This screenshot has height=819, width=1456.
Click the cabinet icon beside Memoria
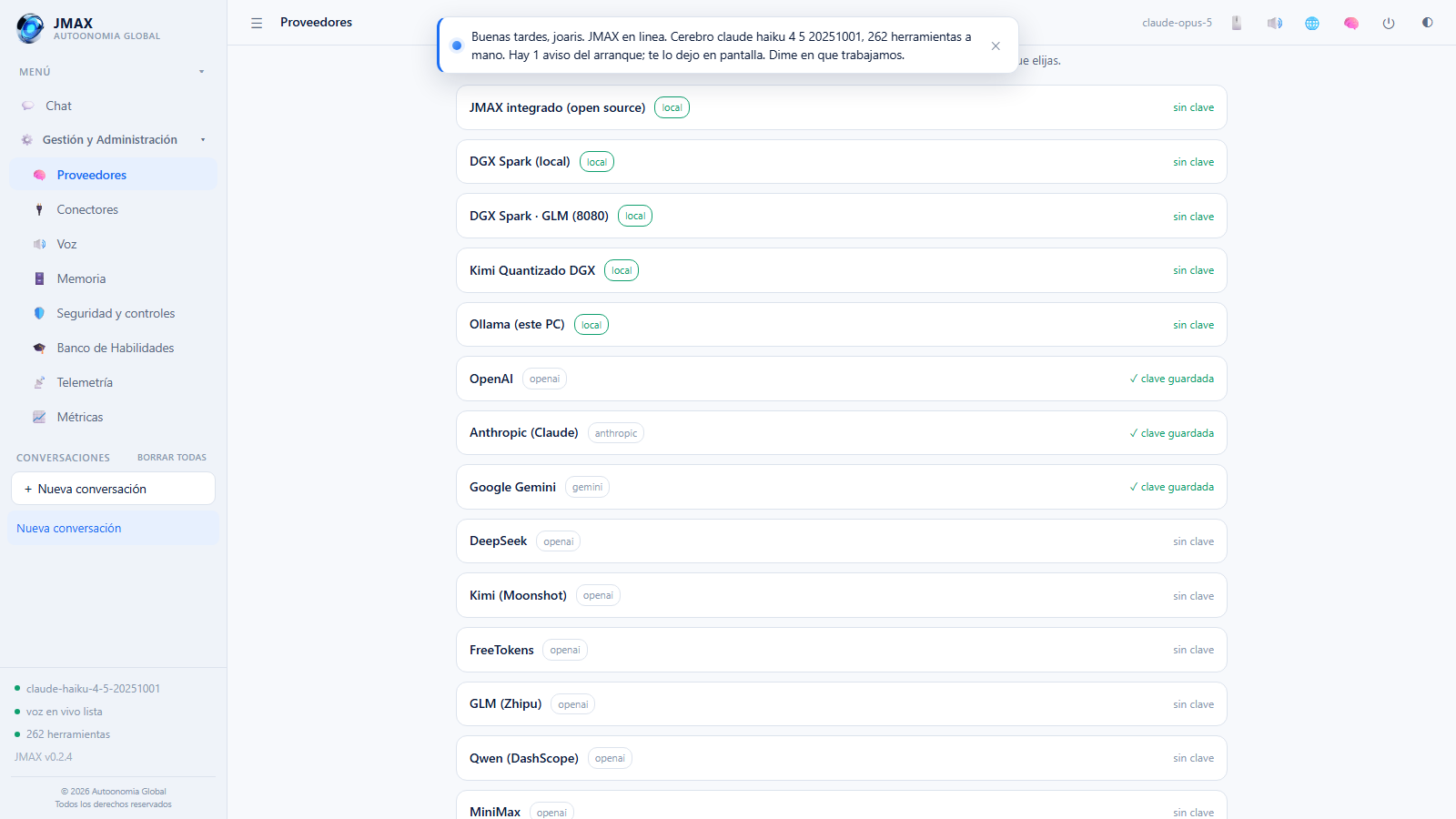point(39,278)
